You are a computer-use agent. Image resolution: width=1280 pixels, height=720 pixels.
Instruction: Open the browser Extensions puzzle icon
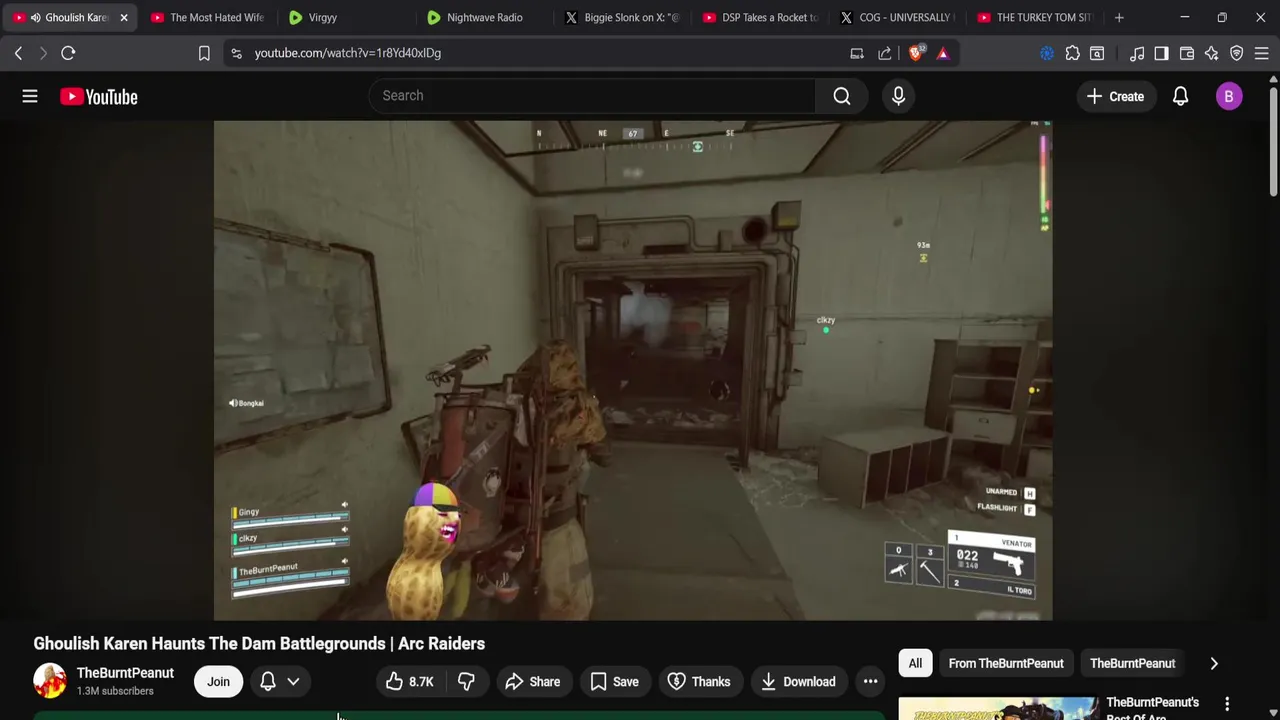1072,53
